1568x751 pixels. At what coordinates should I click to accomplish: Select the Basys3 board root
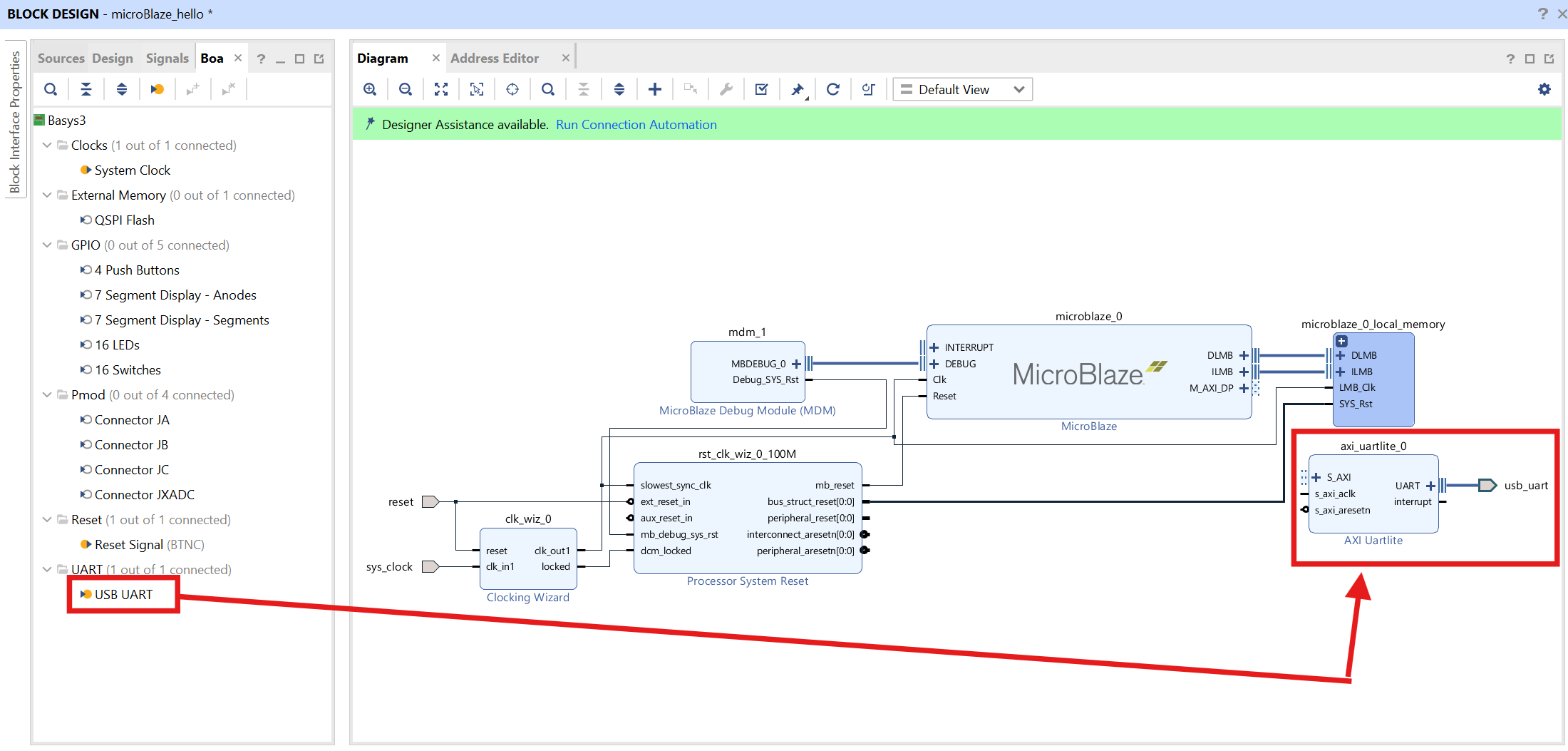[66, 120]
